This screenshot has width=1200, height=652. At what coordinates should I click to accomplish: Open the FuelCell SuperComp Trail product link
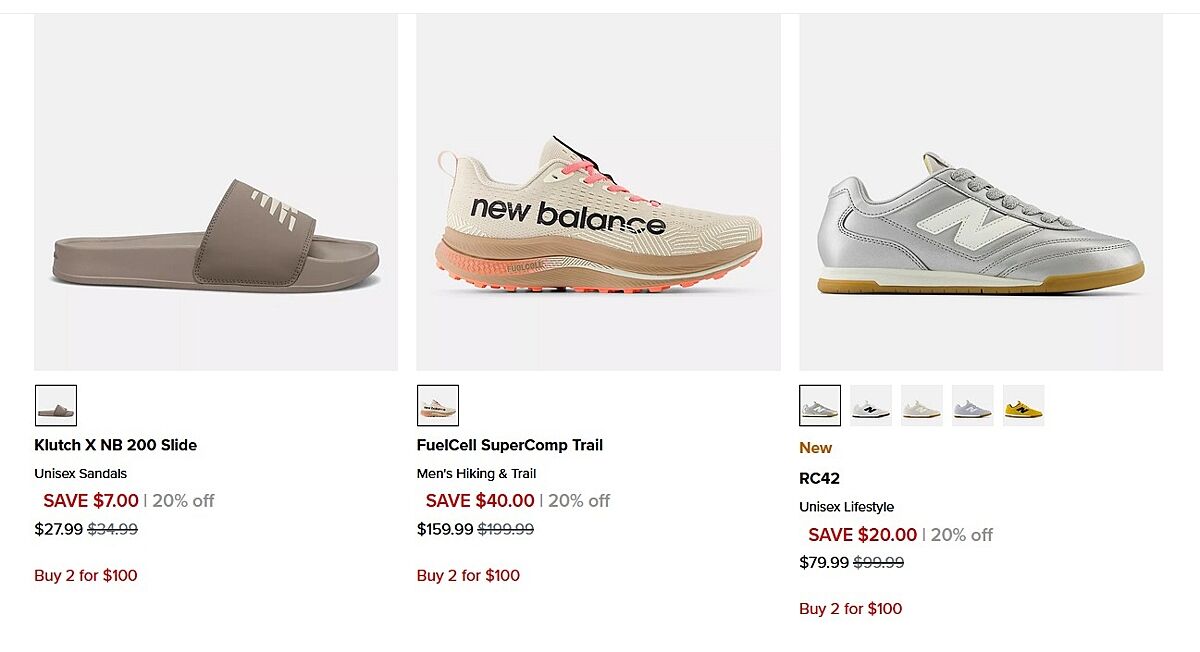(x=510, y=445)
